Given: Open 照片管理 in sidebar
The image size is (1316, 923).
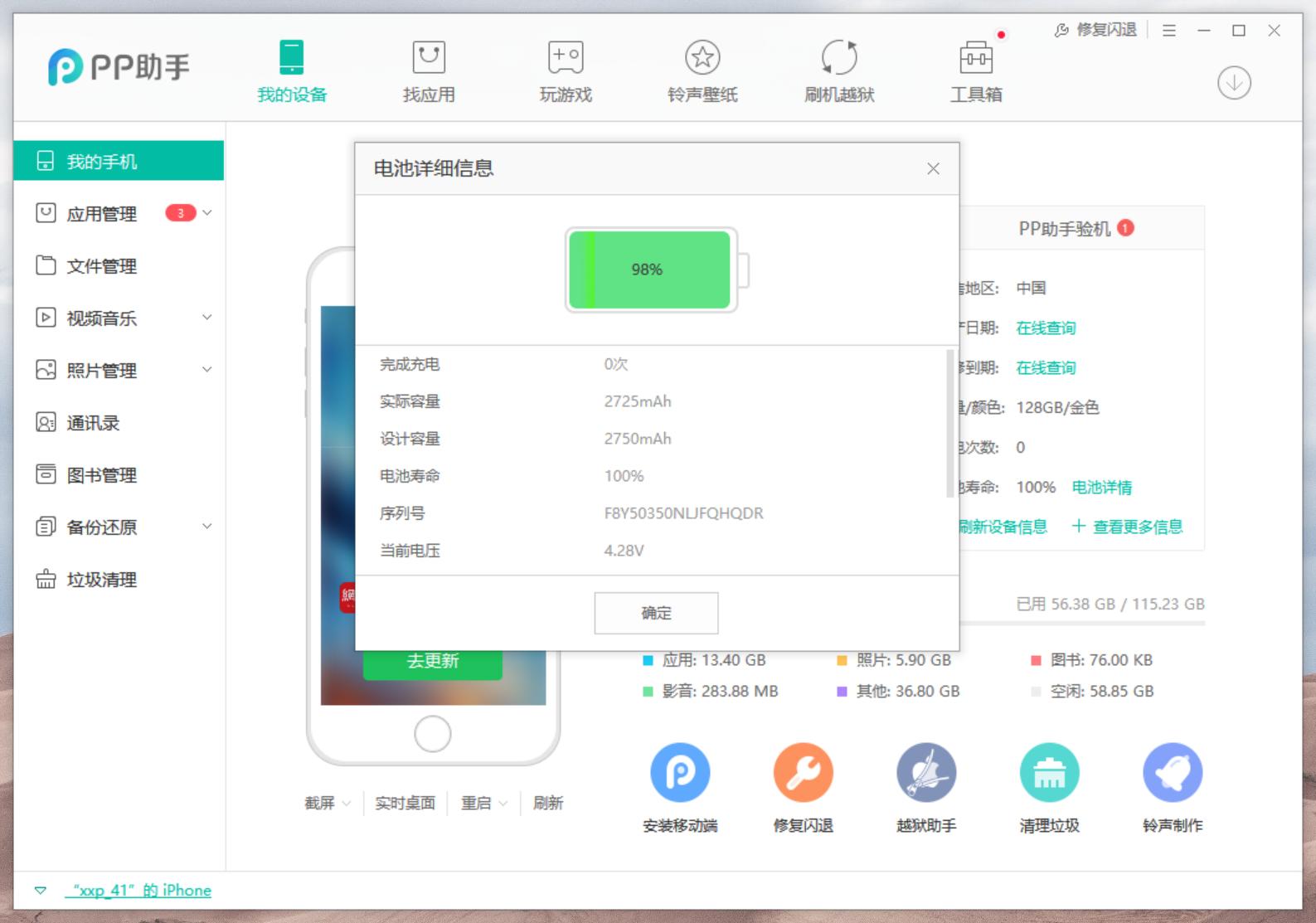Looking at the screenshot, I should [x=101, y=371].
